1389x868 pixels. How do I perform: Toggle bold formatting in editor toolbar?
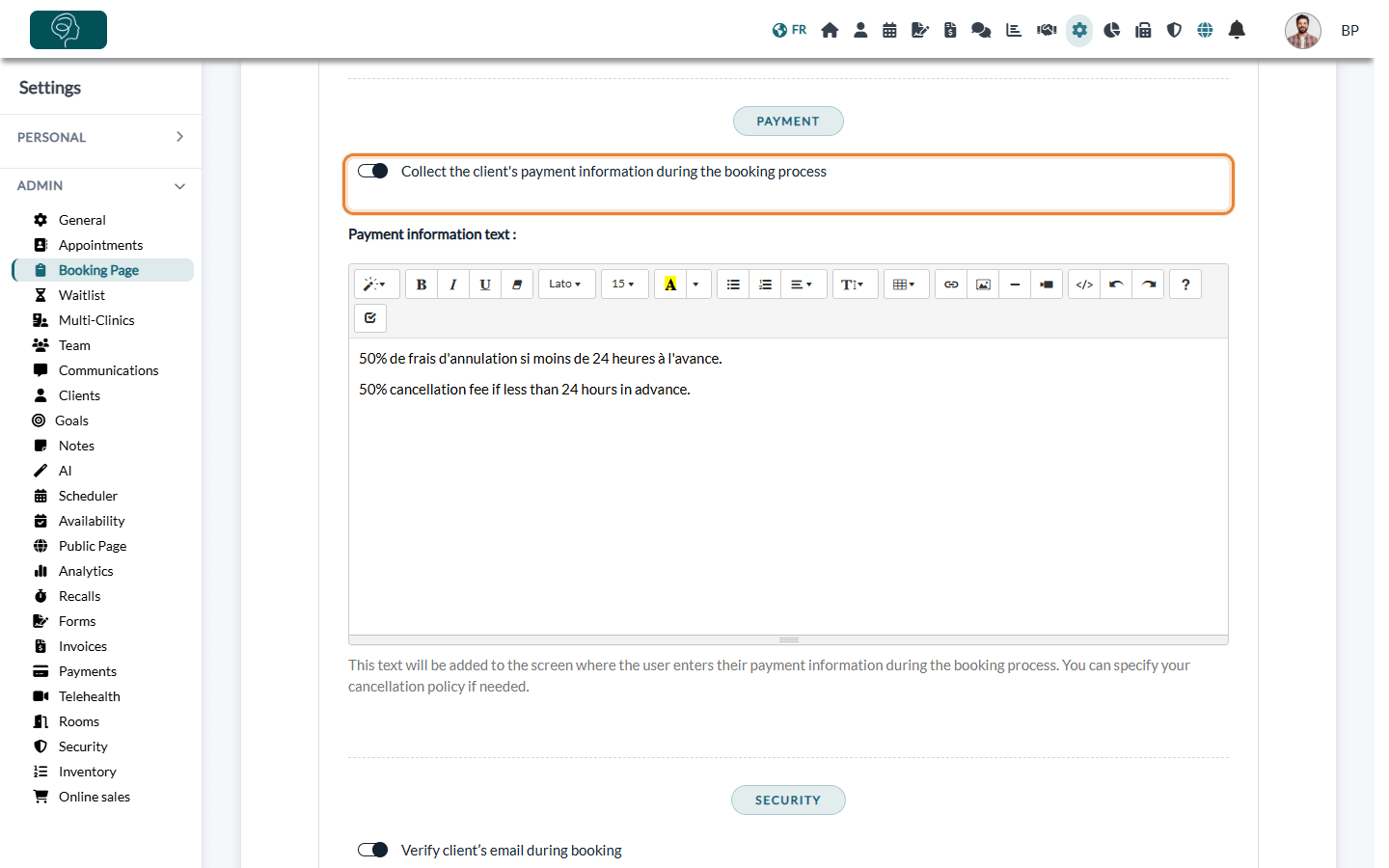(422, 285)
